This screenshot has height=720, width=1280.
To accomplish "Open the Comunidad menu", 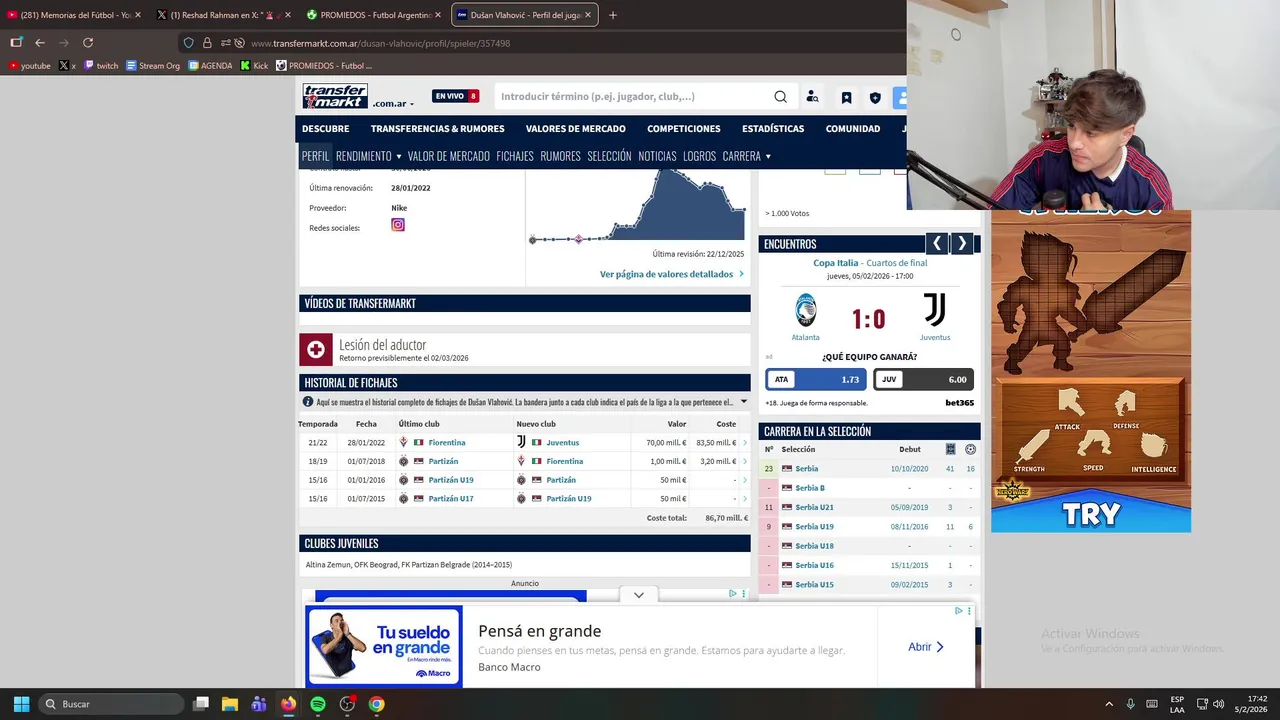I will [x=853, y=129].
